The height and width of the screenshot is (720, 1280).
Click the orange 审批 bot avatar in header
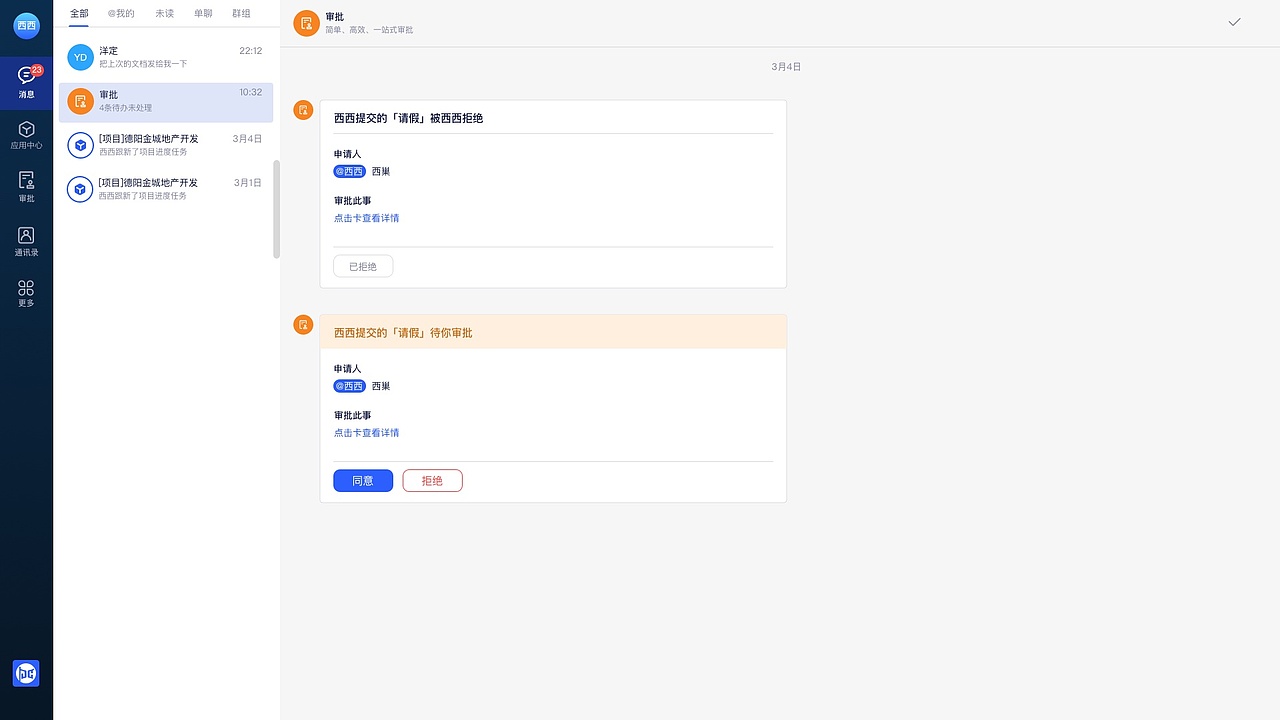[306, 22]
